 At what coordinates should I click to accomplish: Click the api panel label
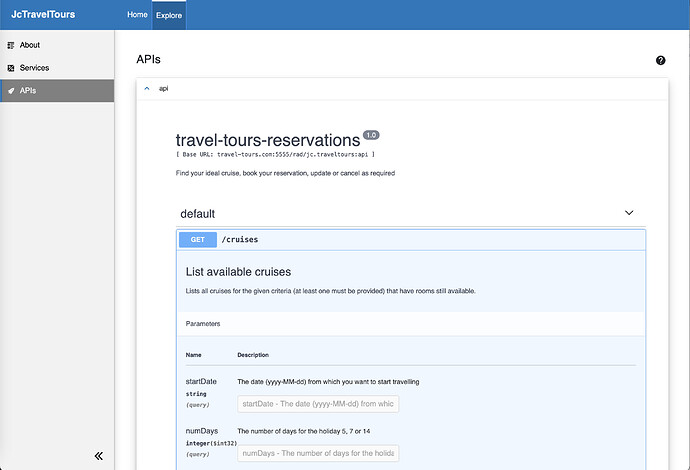[x=163, y=88]
